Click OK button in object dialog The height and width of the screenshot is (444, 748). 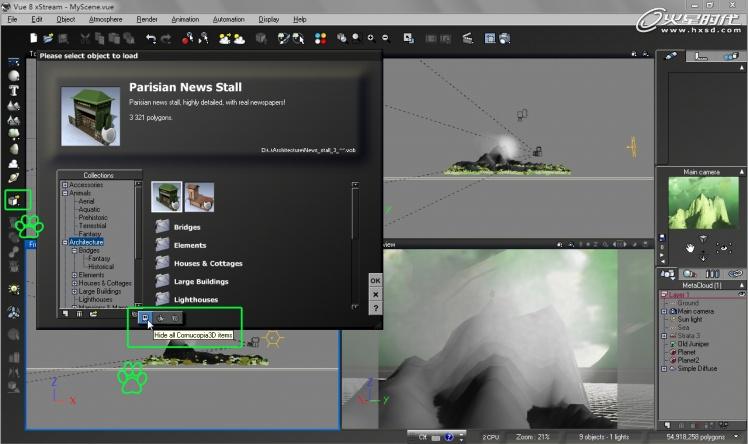coord(375,280)
